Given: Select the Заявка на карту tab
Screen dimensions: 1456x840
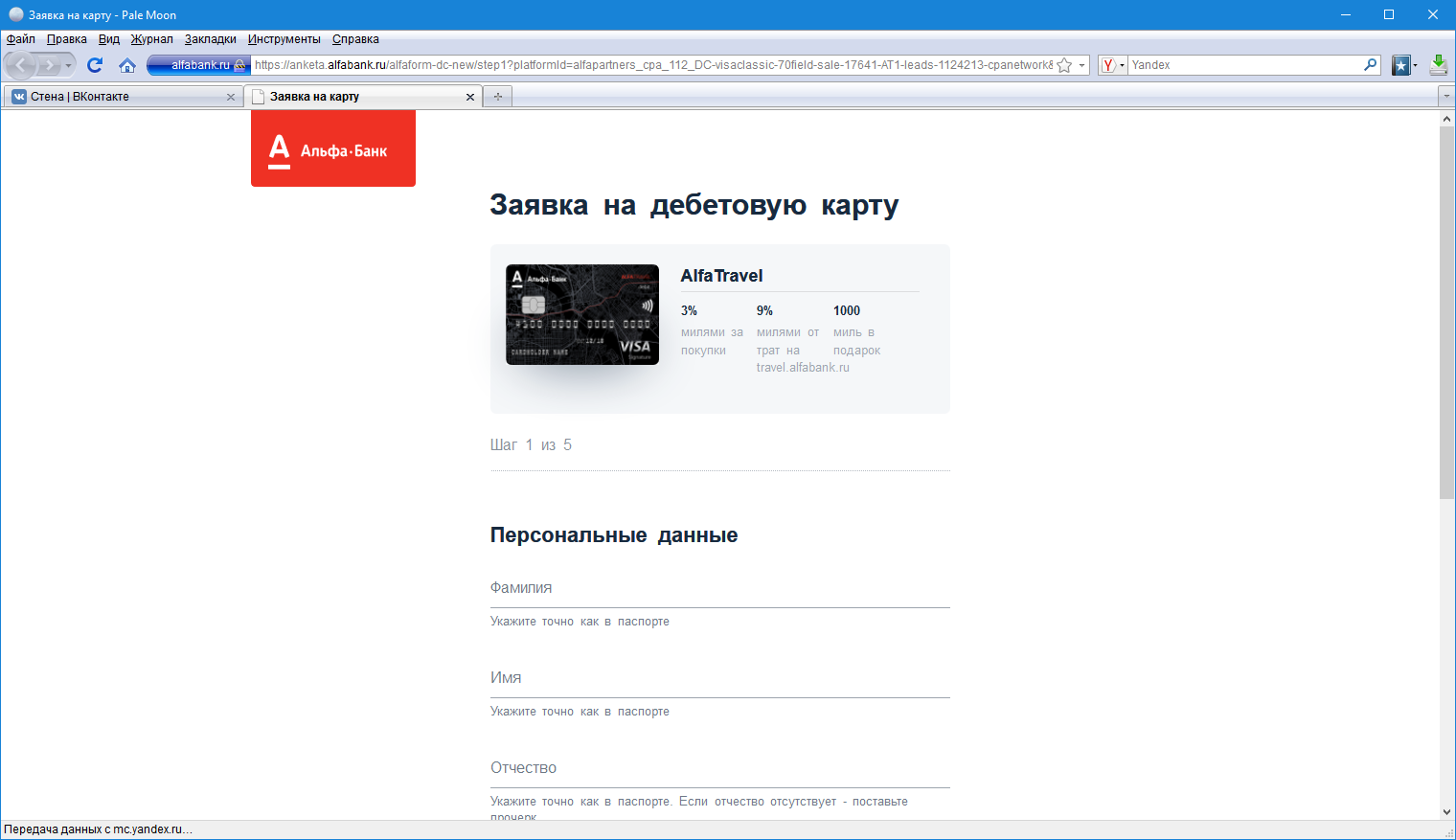Looking at the screenshot, I should click(362, 97).
